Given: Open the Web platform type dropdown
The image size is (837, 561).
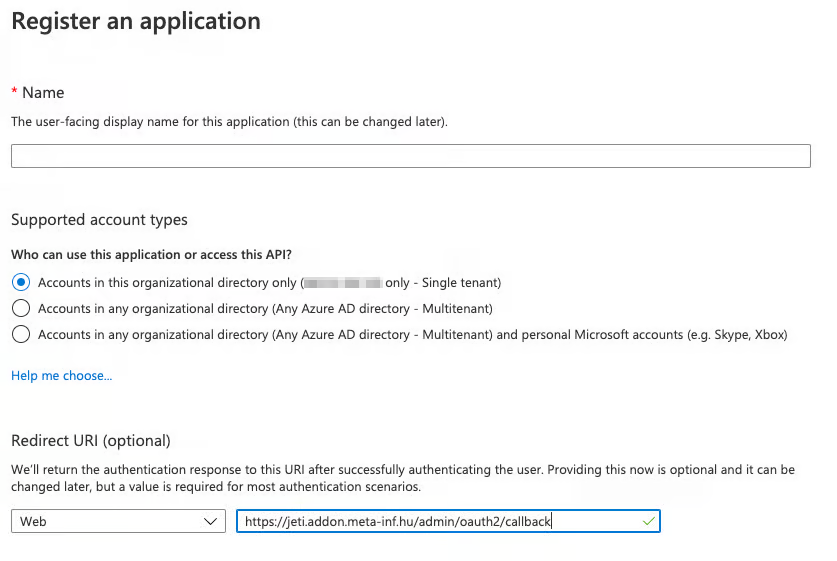Looking at the screenshot, I should pos(118,521).
